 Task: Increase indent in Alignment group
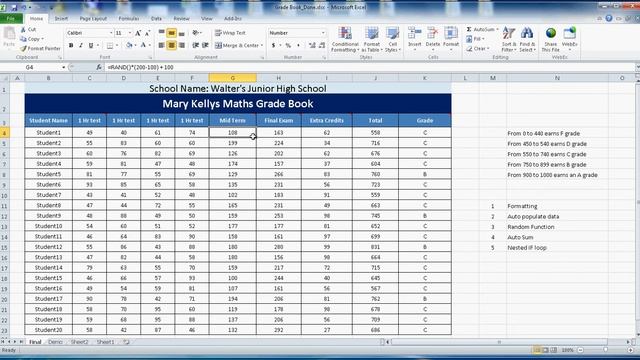(x=205, y=45)
